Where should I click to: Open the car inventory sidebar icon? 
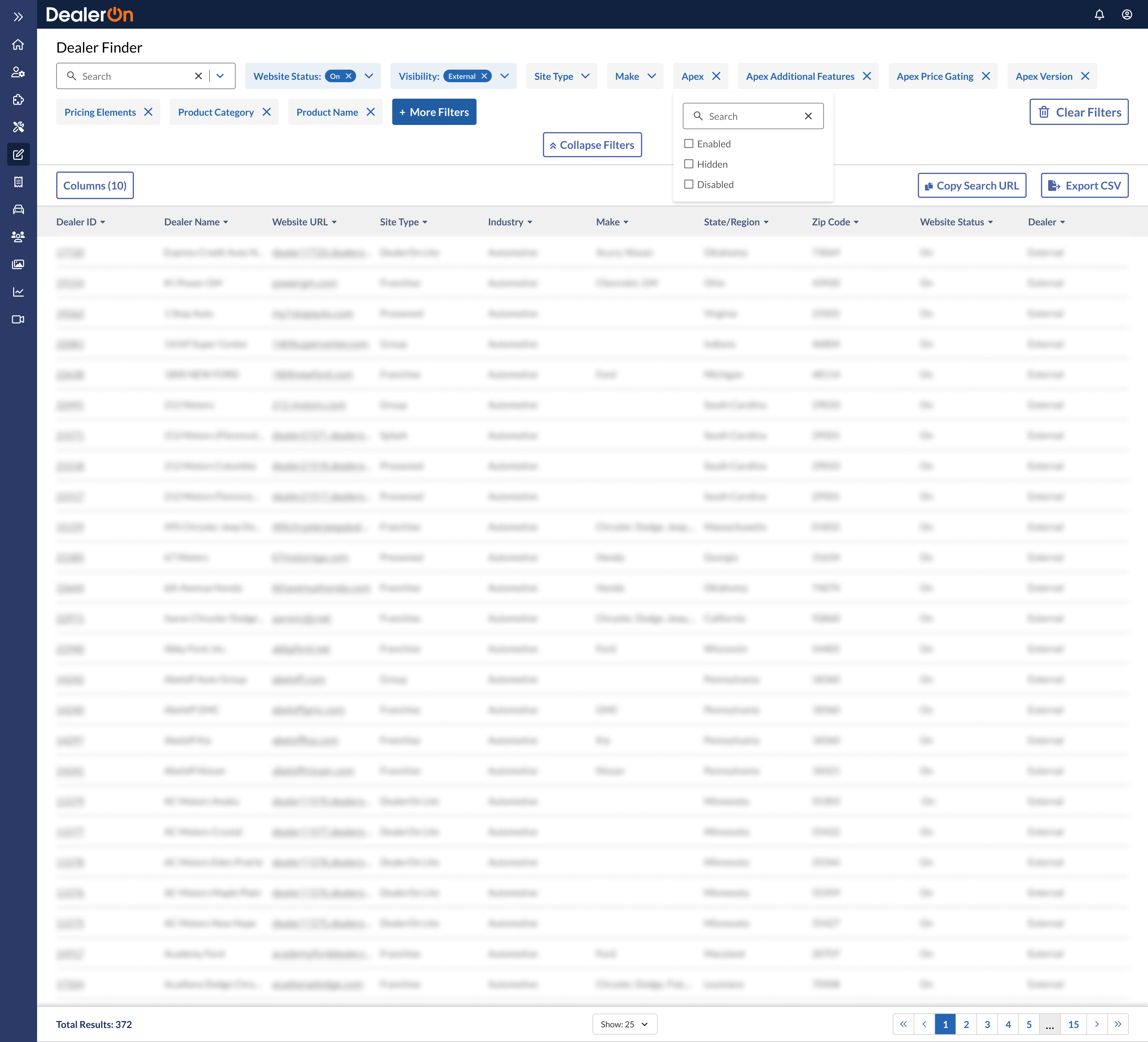18,209
